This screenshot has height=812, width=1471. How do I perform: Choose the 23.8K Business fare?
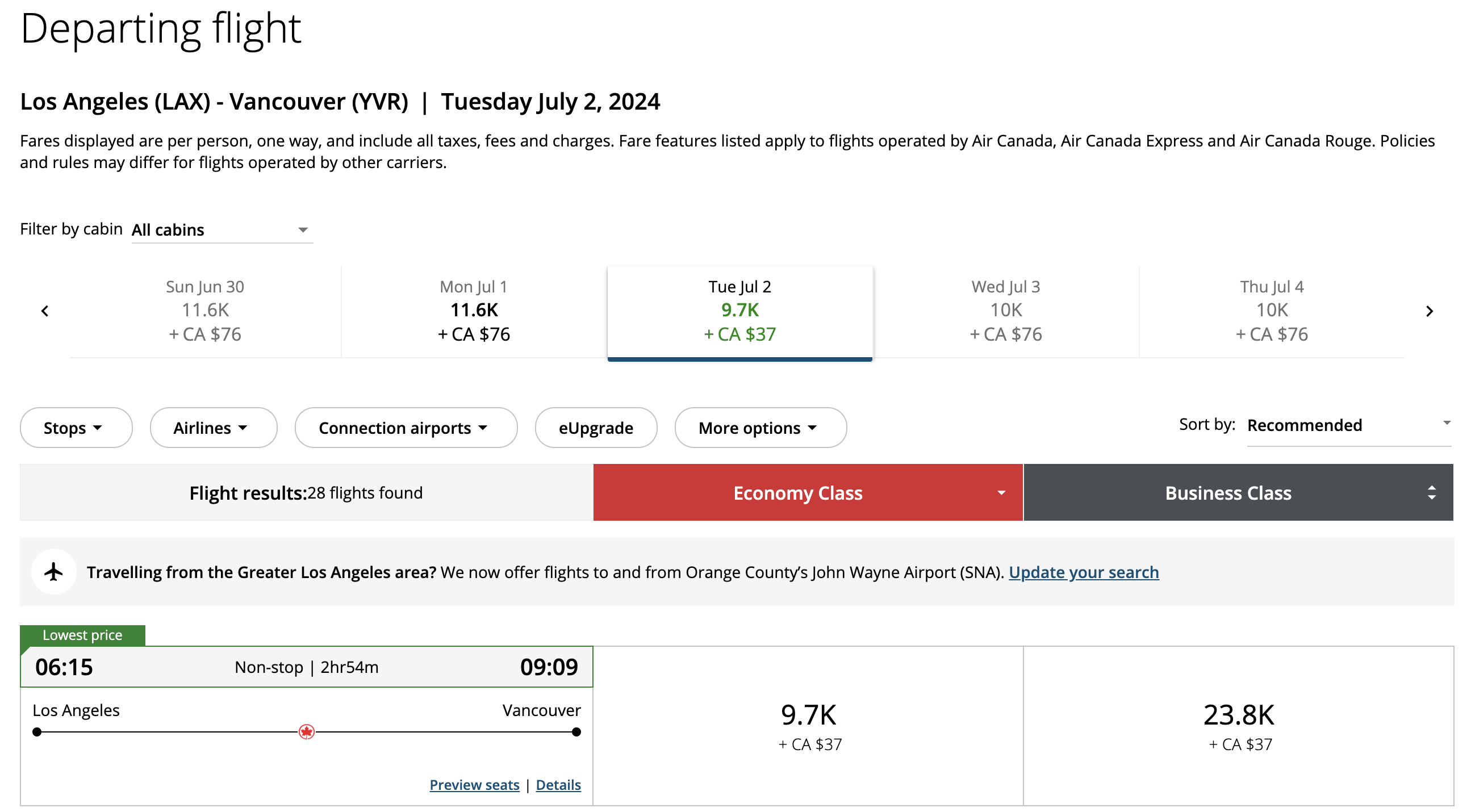1238,726
